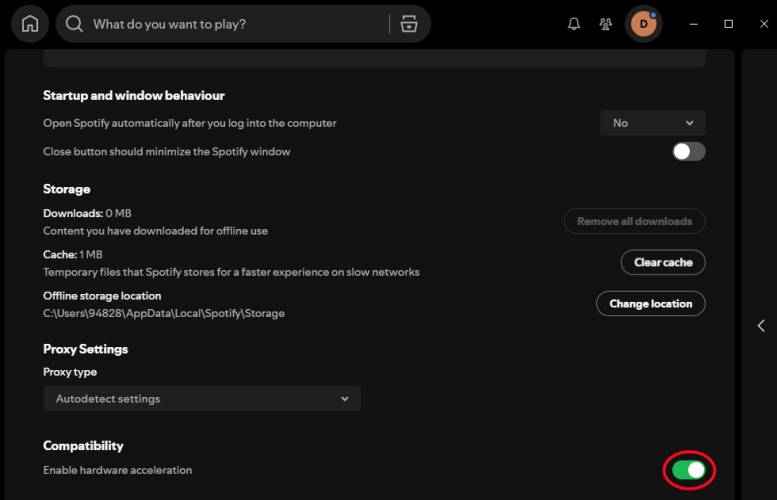Click 'Cache: 1 MB' text
Image resolution: width=777 pixels, height=500 pixels.
tap(73, 254)
